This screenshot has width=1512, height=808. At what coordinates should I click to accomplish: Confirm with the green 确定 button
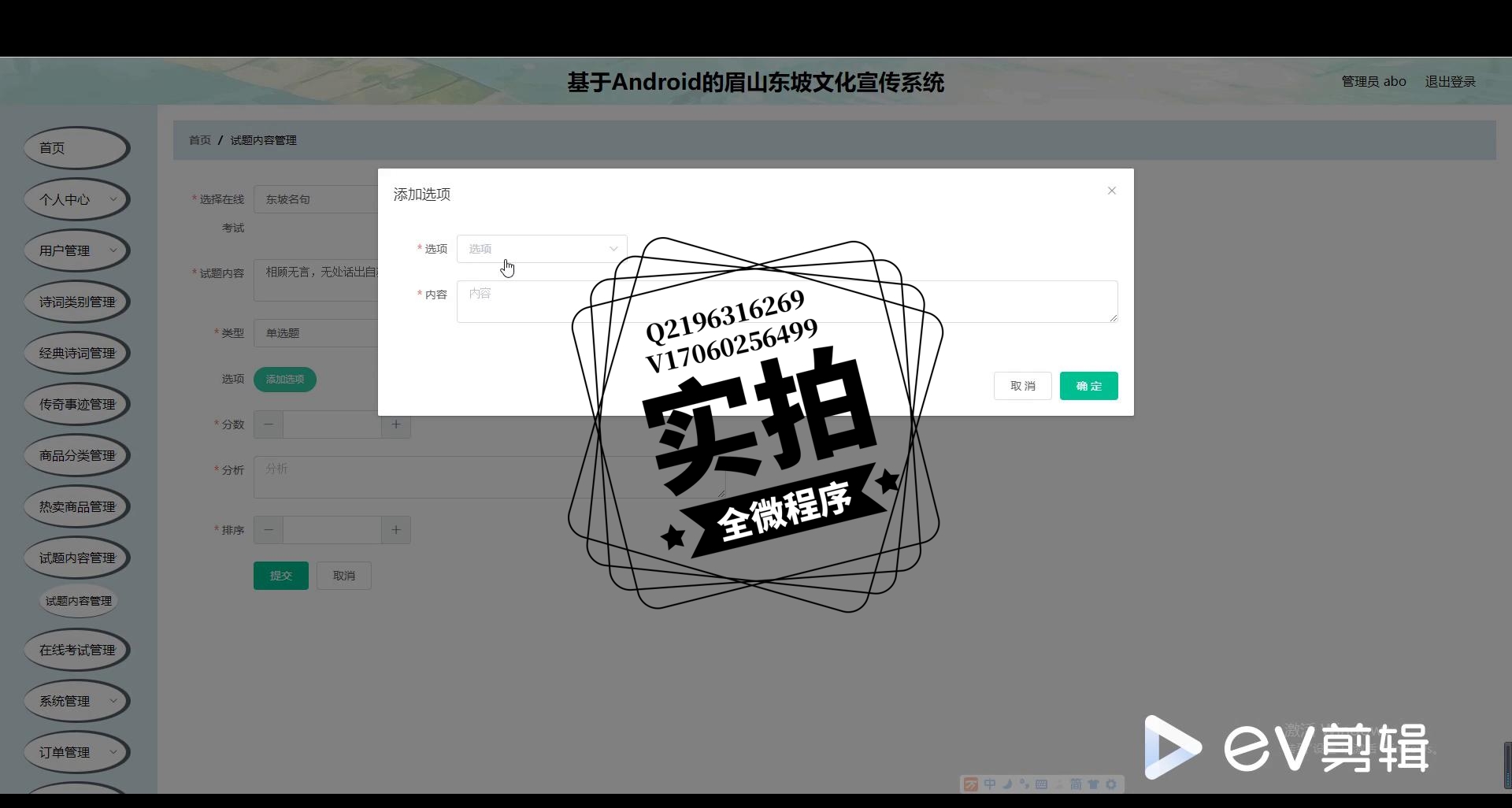[x=1088, y=386]
